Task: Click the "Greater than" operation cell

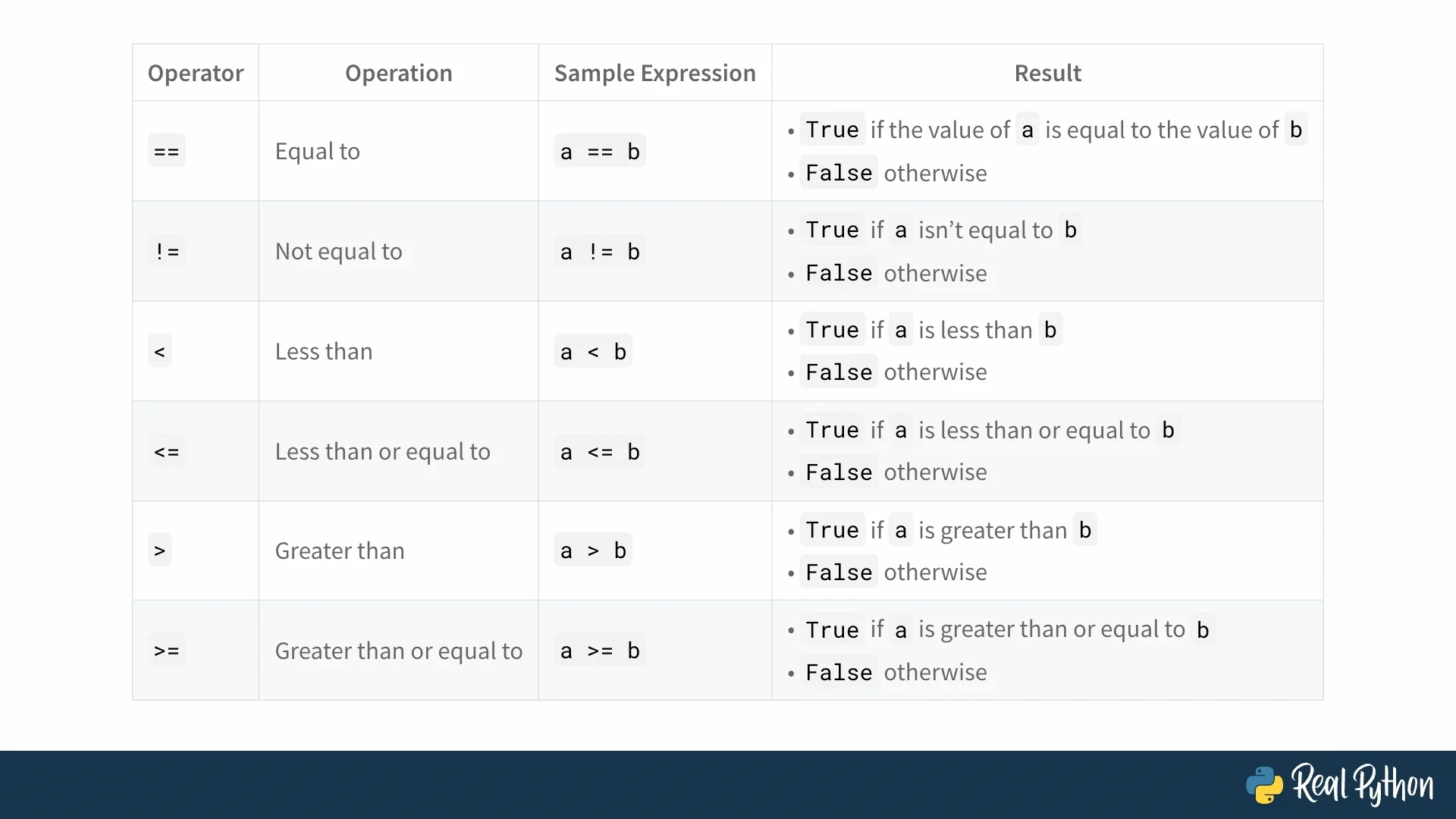Action: pyautogui.click(x=340, y=551)
